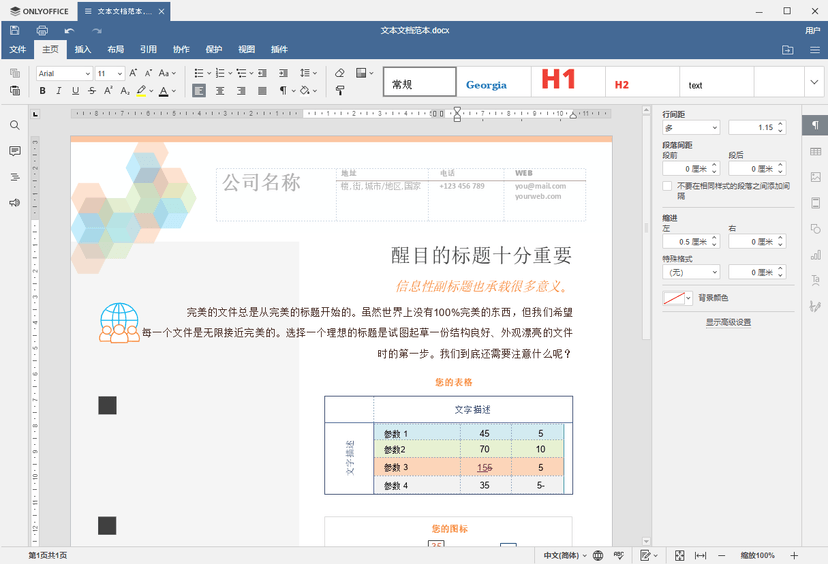Click the spell checking icon in status bar
The height and width of the screenshot is (564, 828).
(x=618, y=556)
